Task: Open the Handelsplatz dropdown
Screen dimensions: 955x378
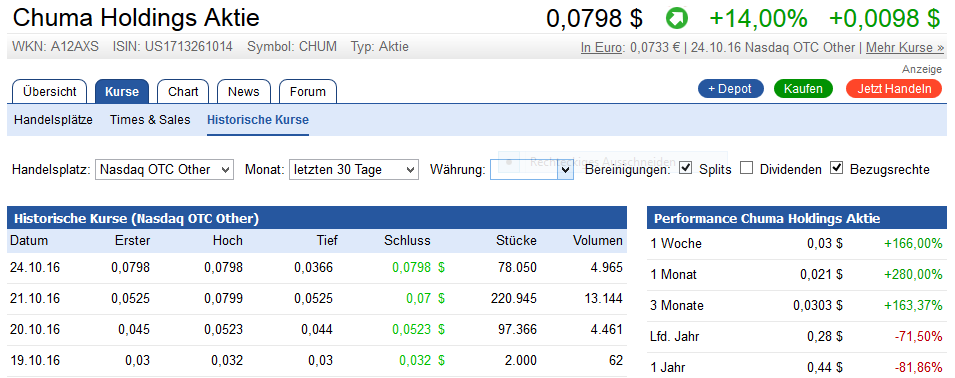Action: point(164,169)
